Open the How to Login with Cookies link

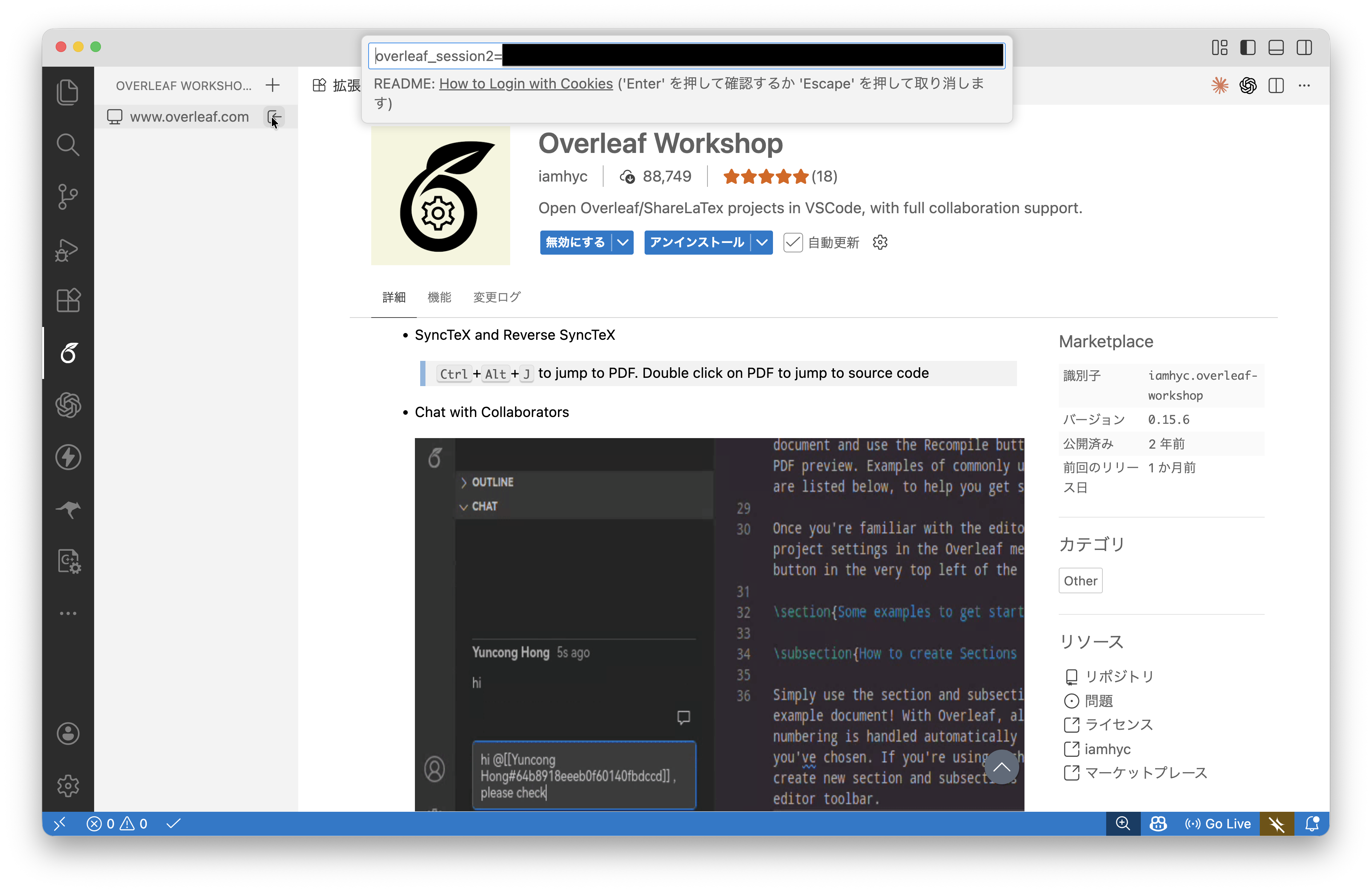pos(525,83)
